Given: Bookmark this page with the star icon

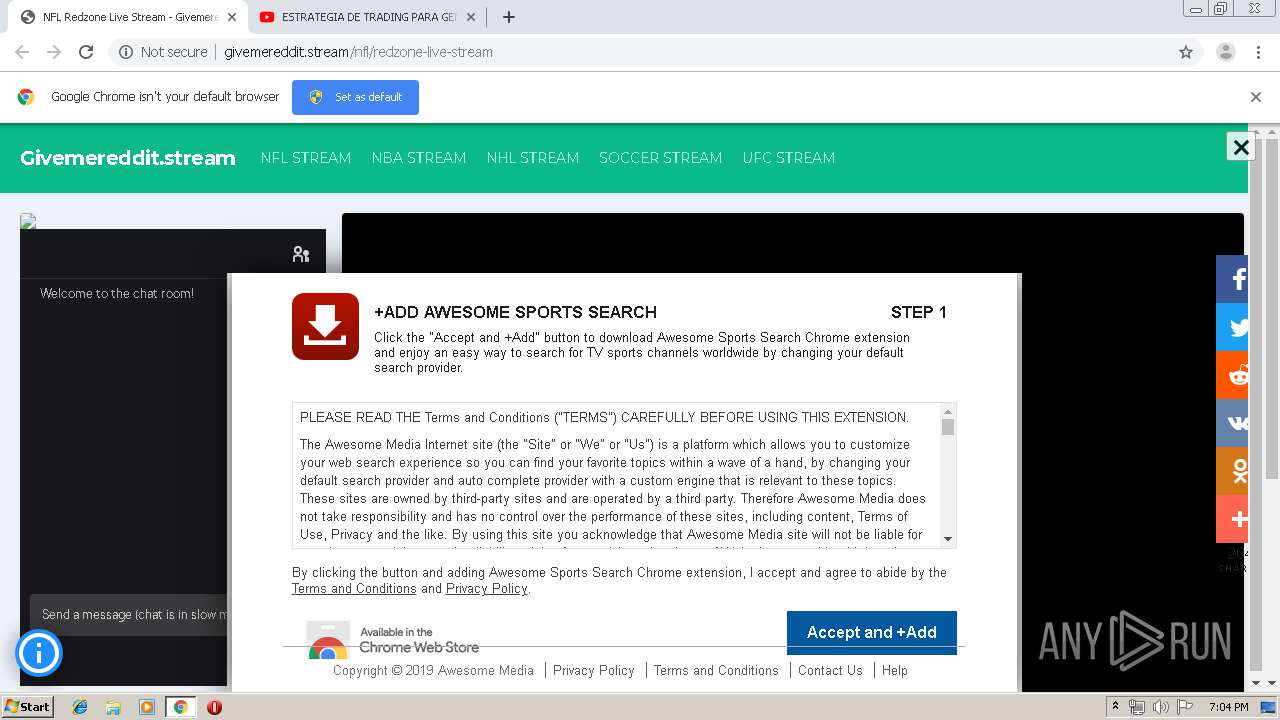Looking at the screenshot, I should pyautogui.click(x=1186, y=52).
